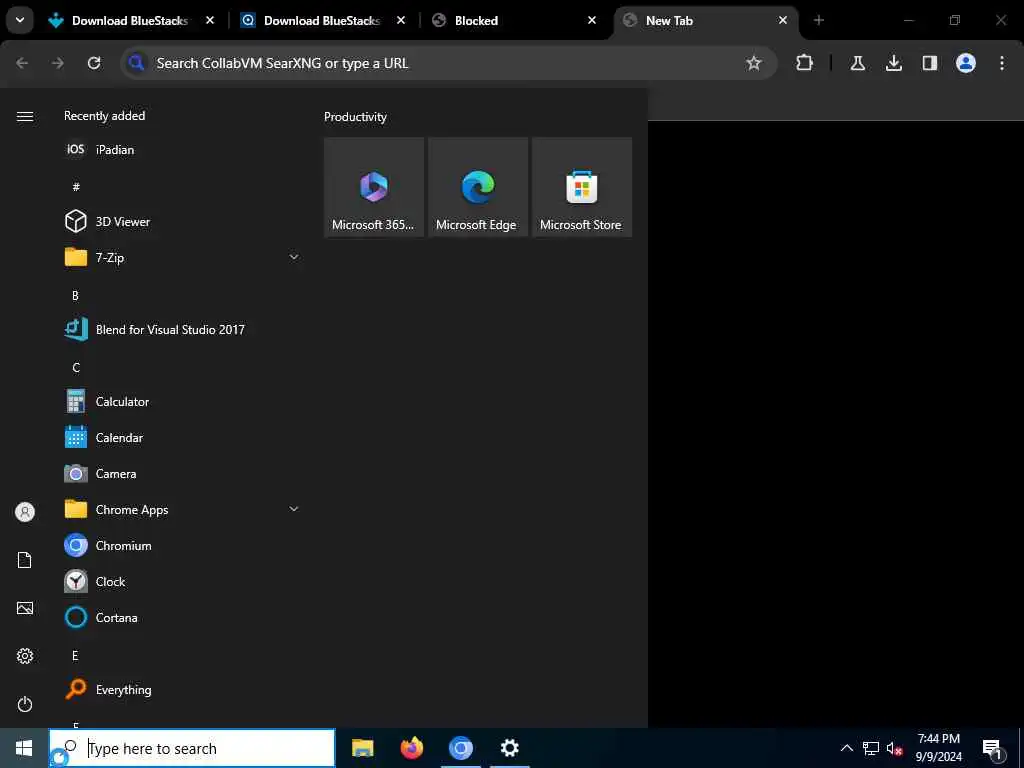Viewport: 1024px width, 768px height.
Task: Open Cortana from the app list
Action: (x=182, y=617)
